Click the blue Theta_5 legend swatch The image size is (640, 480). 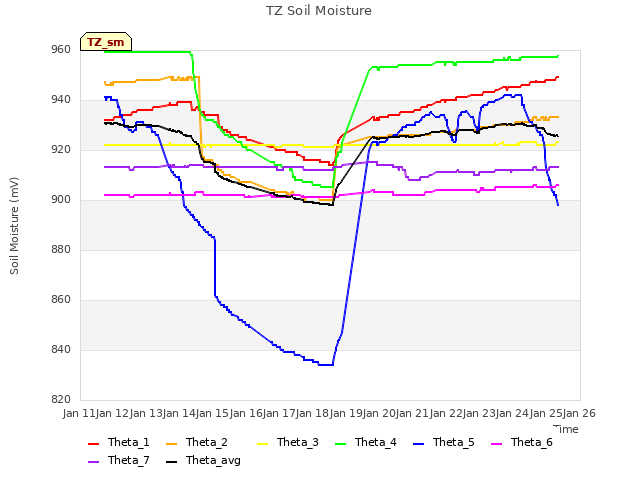(418, 444)
